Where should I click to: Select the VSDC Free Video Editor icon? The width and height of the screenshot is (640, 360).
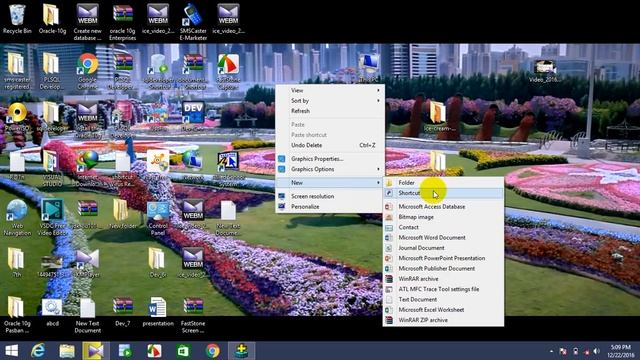point(52,218)
